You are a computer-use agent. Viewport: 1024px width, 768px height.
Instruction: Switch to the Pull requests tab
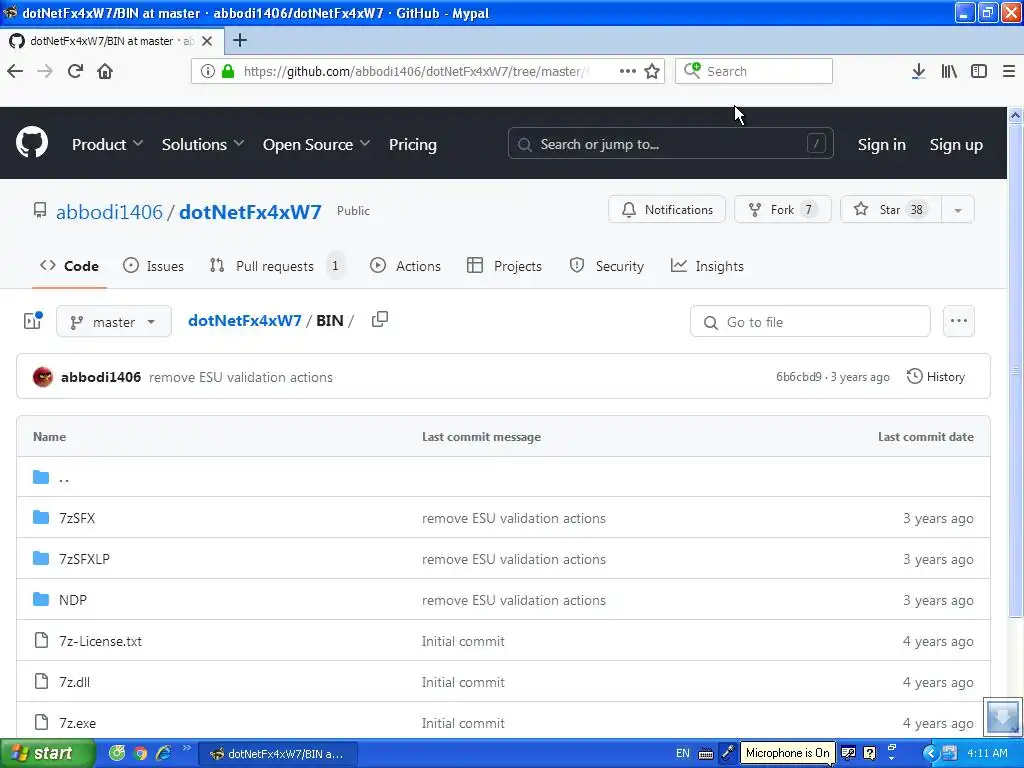pyautogui.click(x=276, y=266)
